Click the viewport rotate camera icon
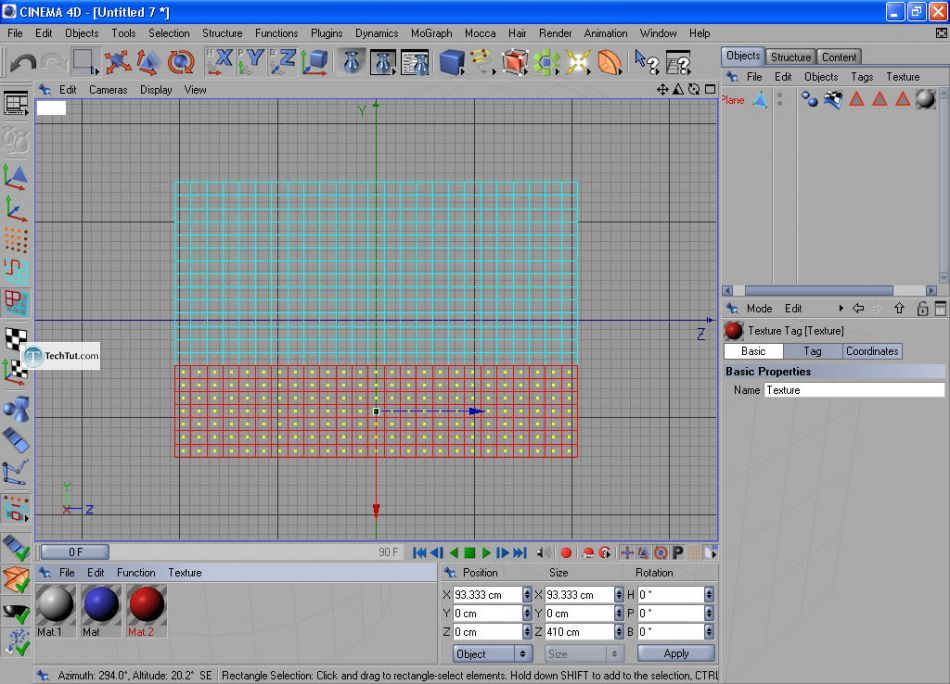This screenshot has height=684, width=950. (694, 90)
